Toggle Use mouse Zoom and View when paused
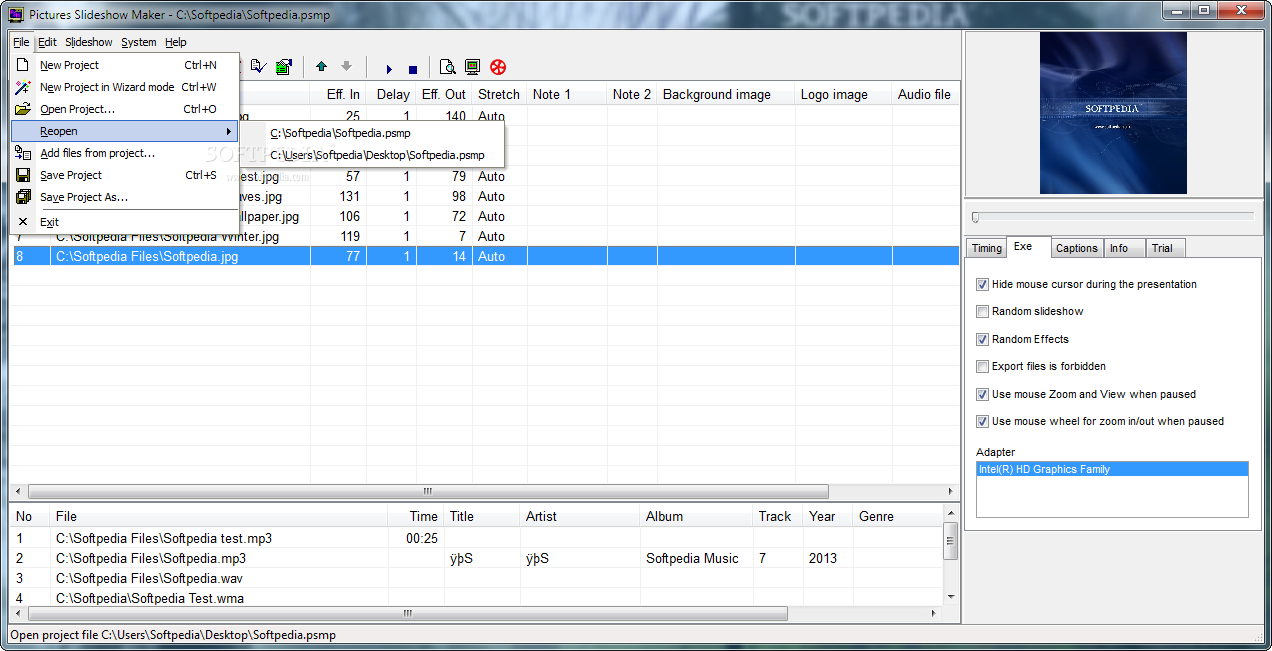 (x=983, y=394)
